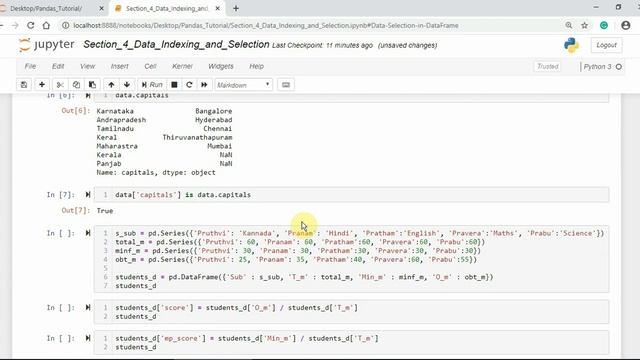The height and width of the screenshot is (360, 640).
Task: Cut selected cells with scissors icon
Action: click(60, 84)
